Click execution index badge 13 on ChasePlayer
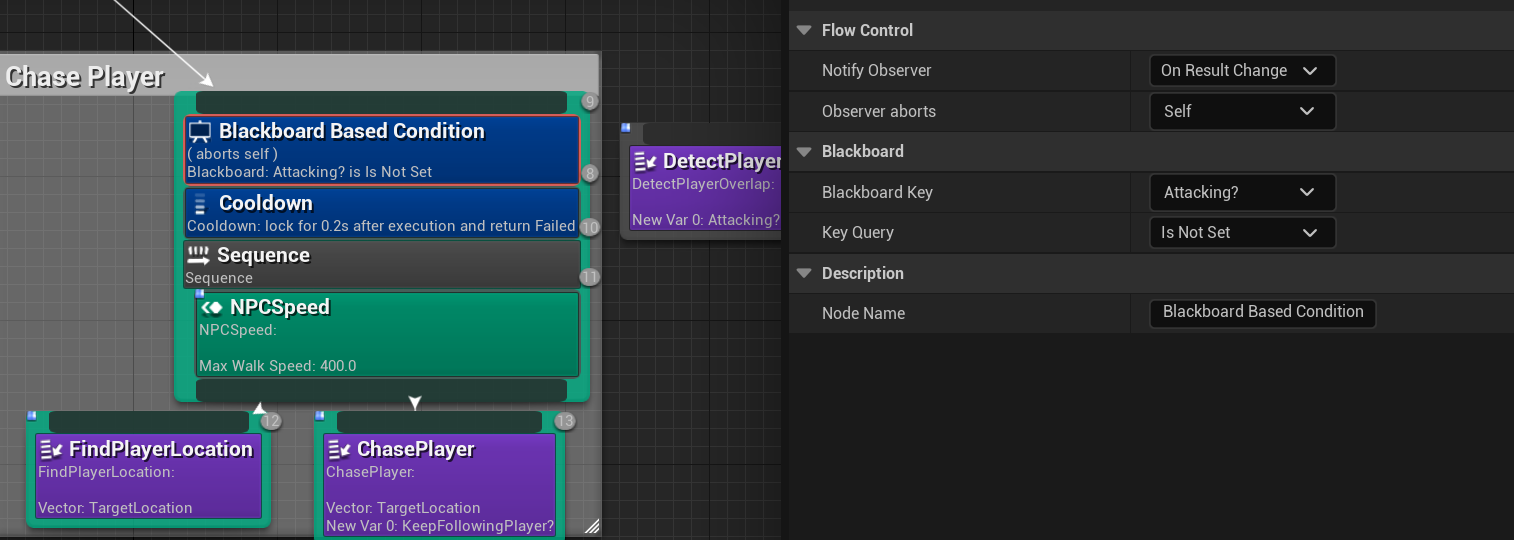1514x540 pixels. pyautogui.click(x=565, y=421)
